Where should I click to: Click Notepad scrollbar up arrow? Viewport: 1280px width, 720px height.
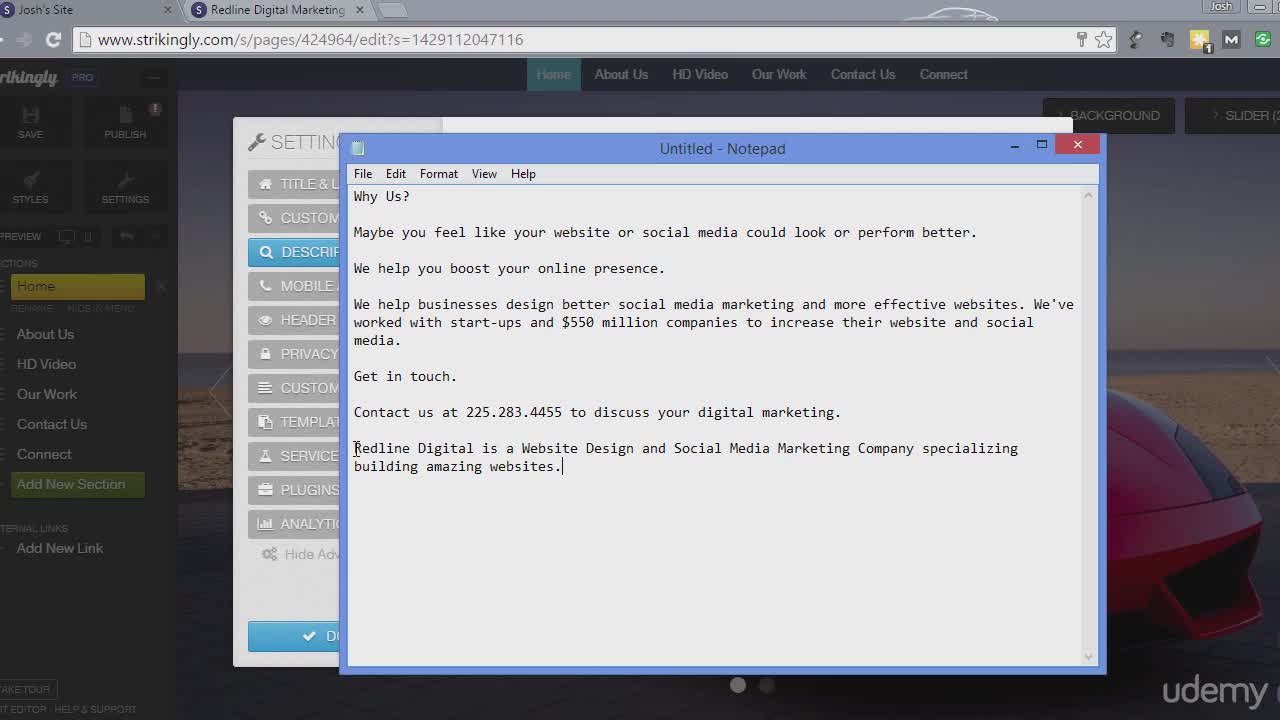[1089, 196]
